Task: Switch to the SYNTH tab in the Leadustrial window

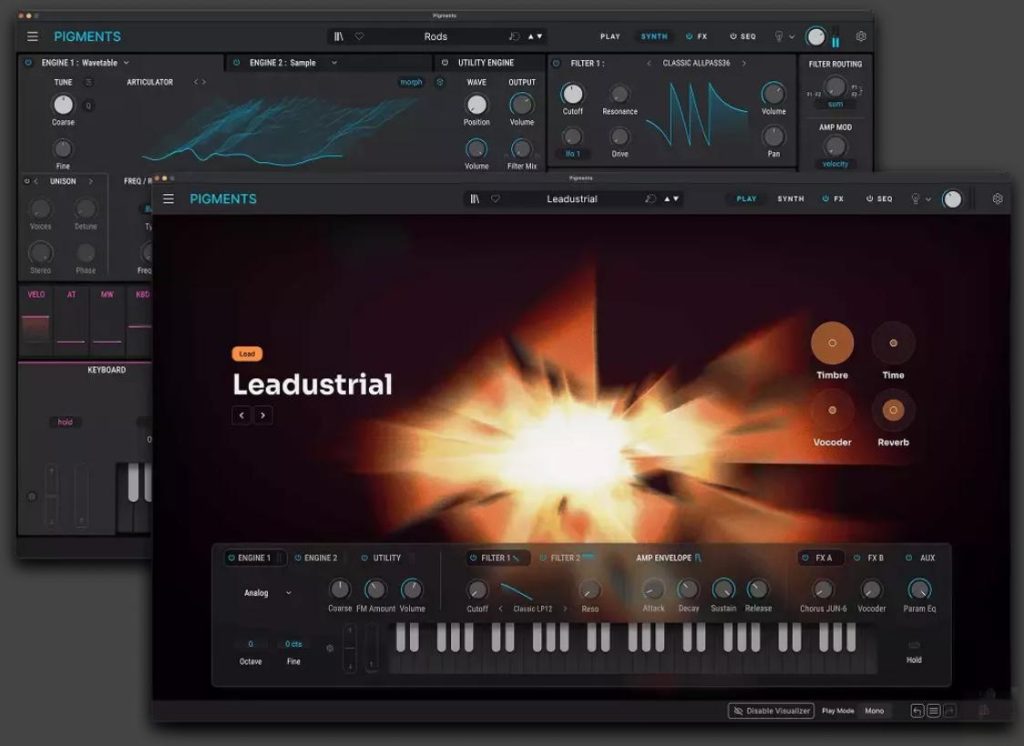Action: (x=790, y=199)
